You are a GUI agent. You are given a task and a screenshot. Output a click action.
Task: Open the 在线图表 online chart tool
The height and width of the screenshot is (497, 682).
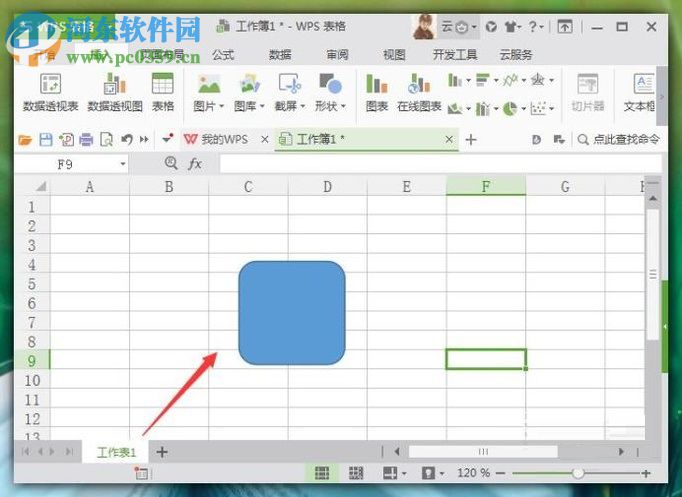pos(419,92)
